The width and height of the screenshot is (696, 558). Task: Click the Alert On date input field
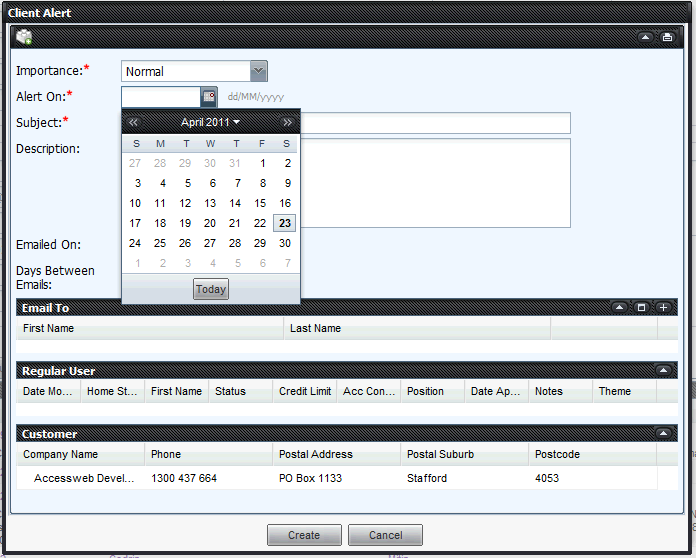161,97
